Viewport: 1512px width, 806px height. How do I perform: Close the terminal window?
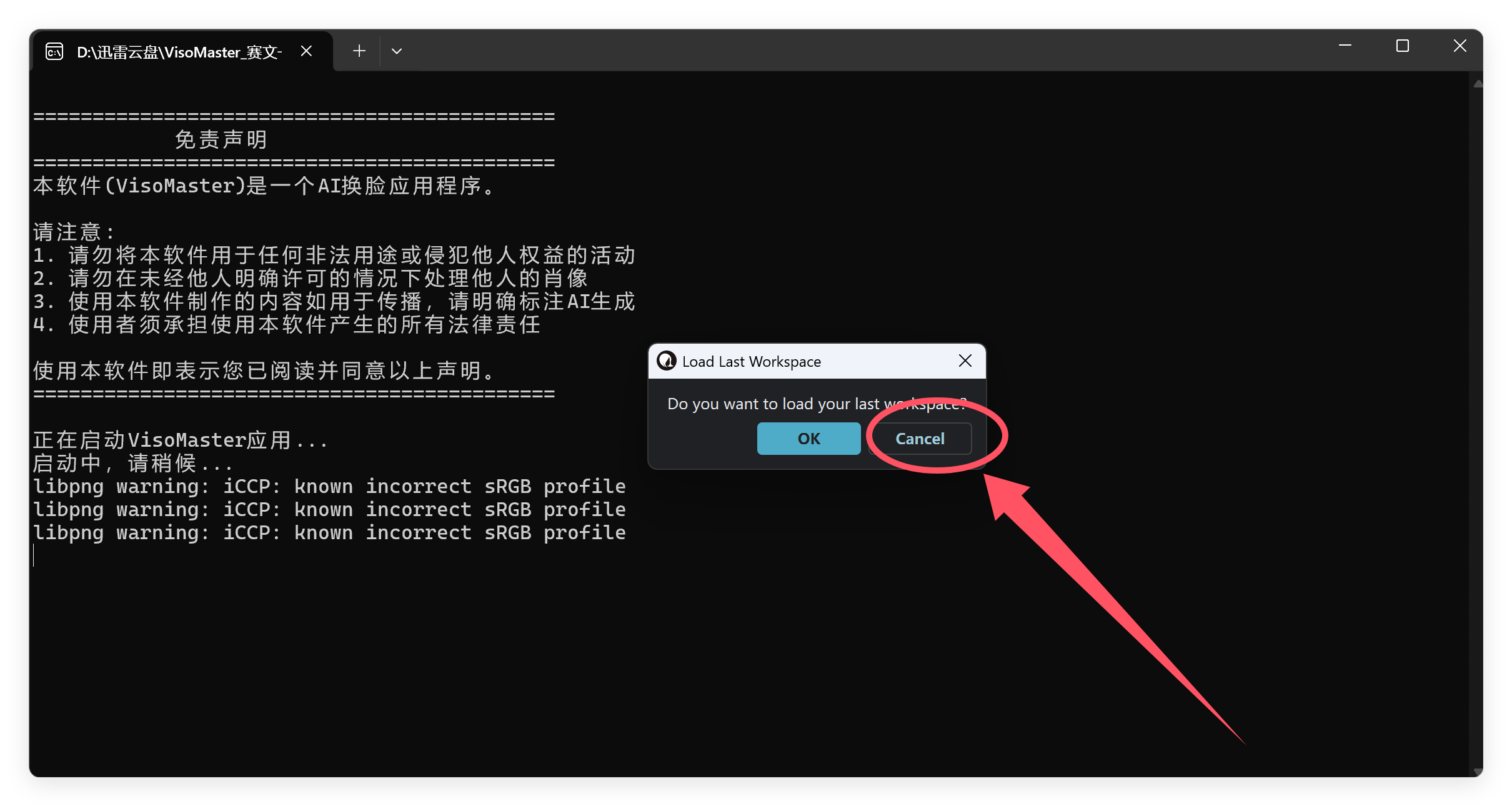pos(1460,46)
